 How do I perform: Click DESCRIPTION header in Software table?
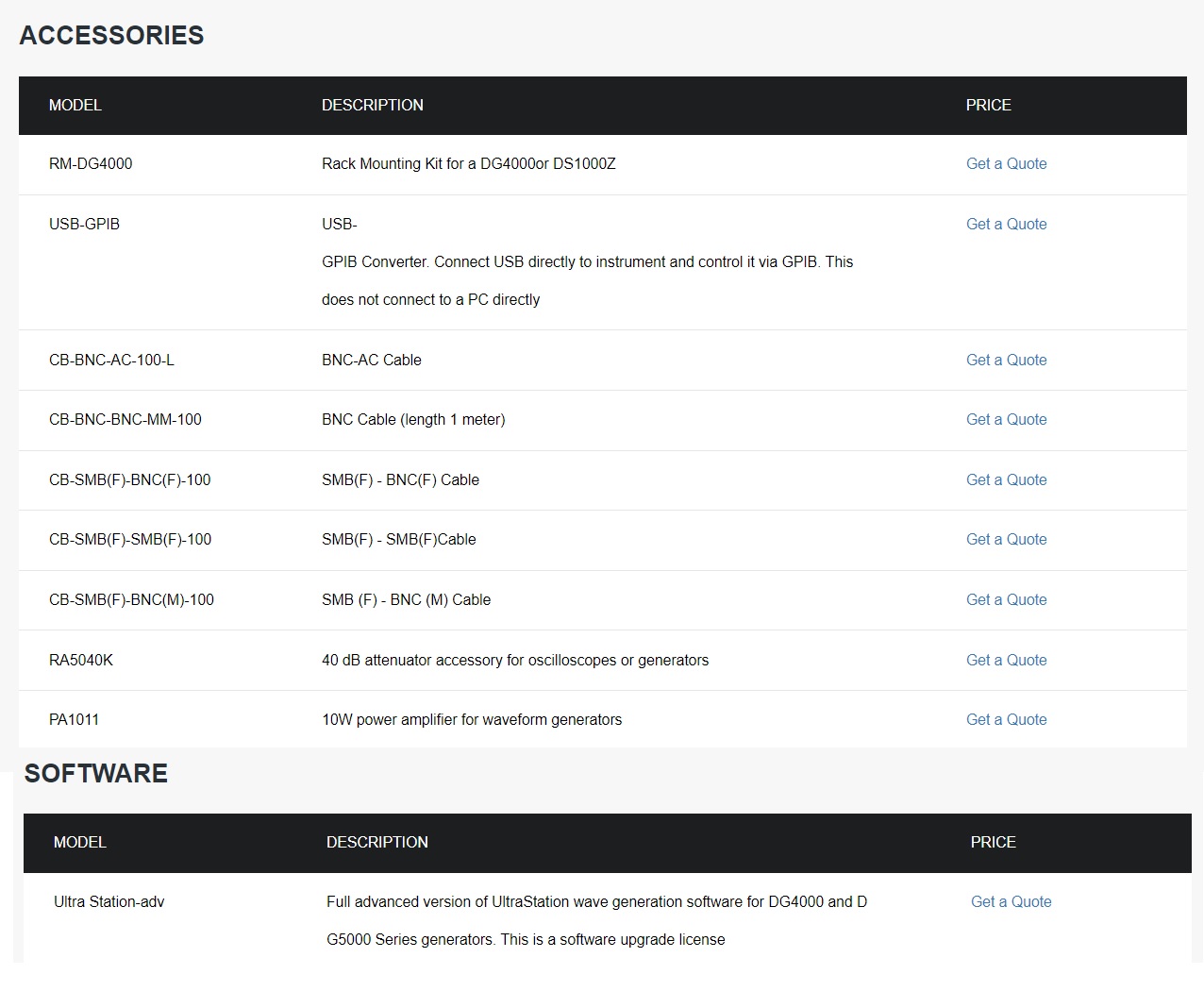click(x=377, y=842)
